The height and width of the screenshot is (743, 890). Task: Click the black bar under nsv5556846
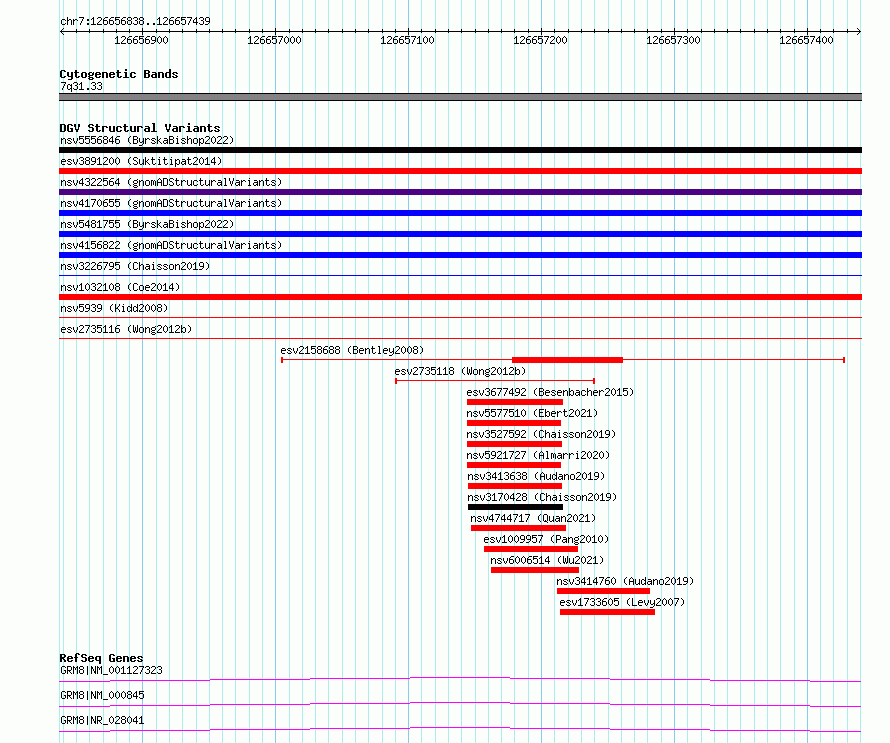pos(460,150)
